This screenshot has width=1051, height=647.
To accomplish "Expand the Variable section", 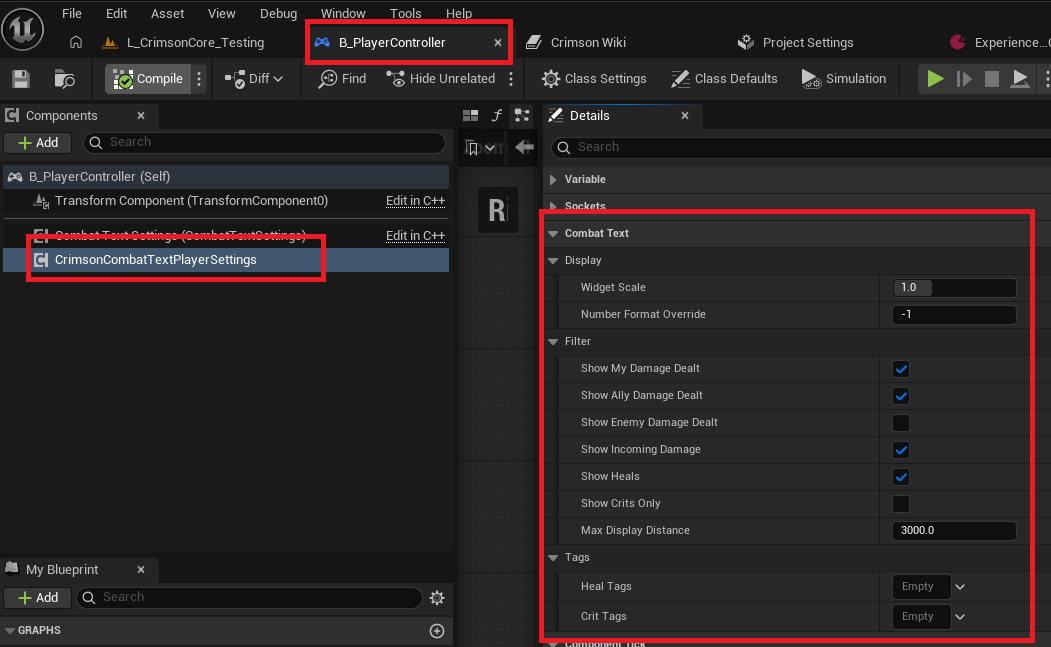I will pyautogui.click(x=553, y=179).
